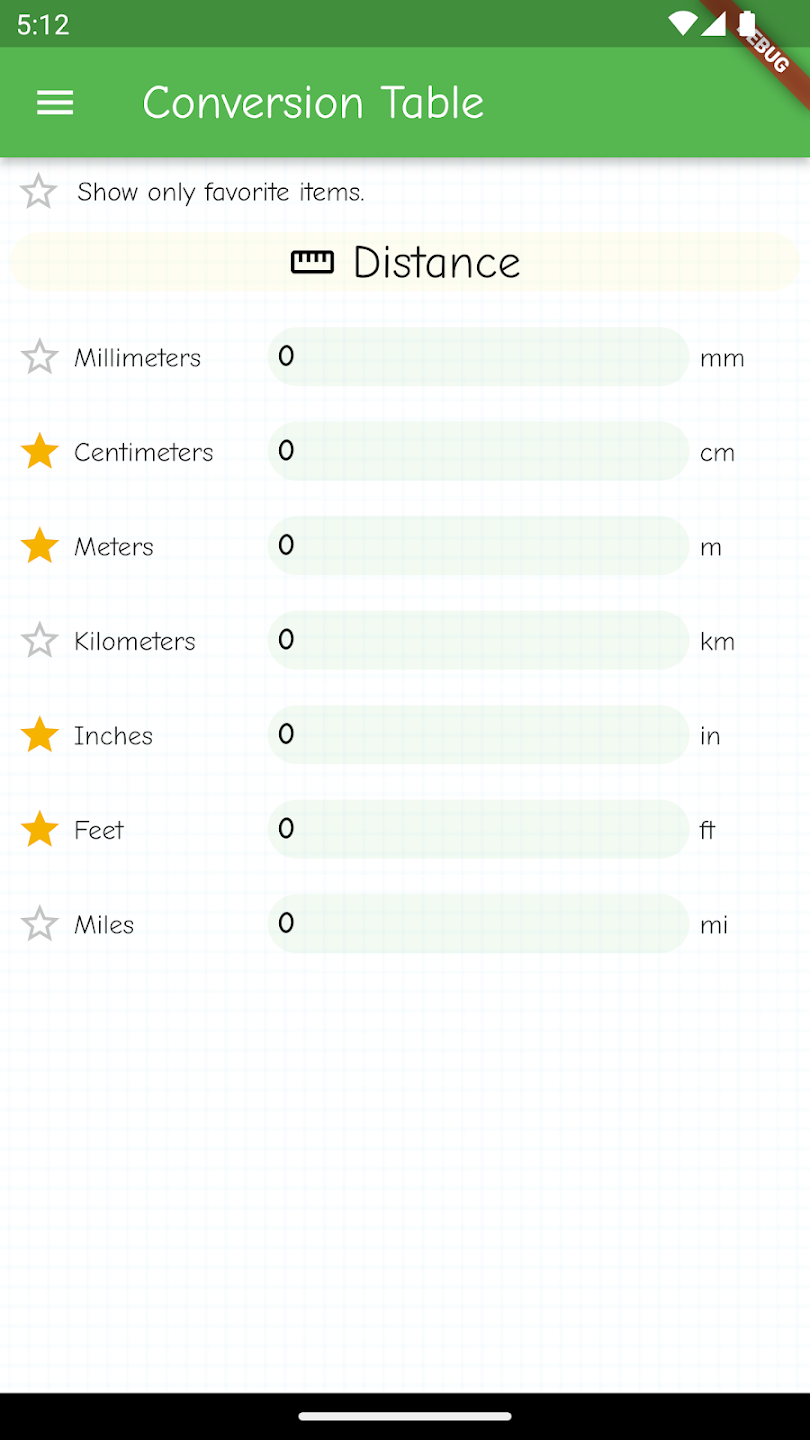
Task: Click the star icon beside Miles
Action: 38,924
